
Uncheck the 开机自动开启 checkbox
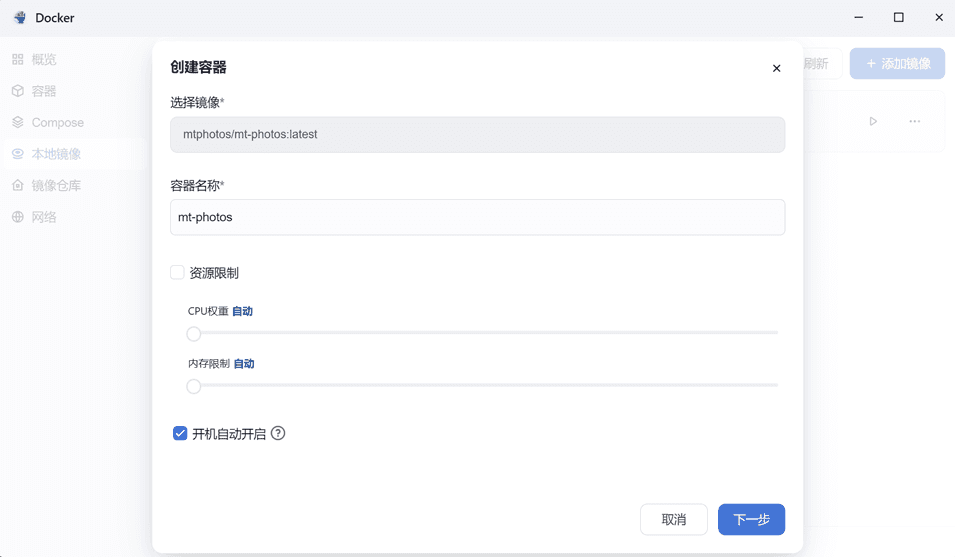180,433
